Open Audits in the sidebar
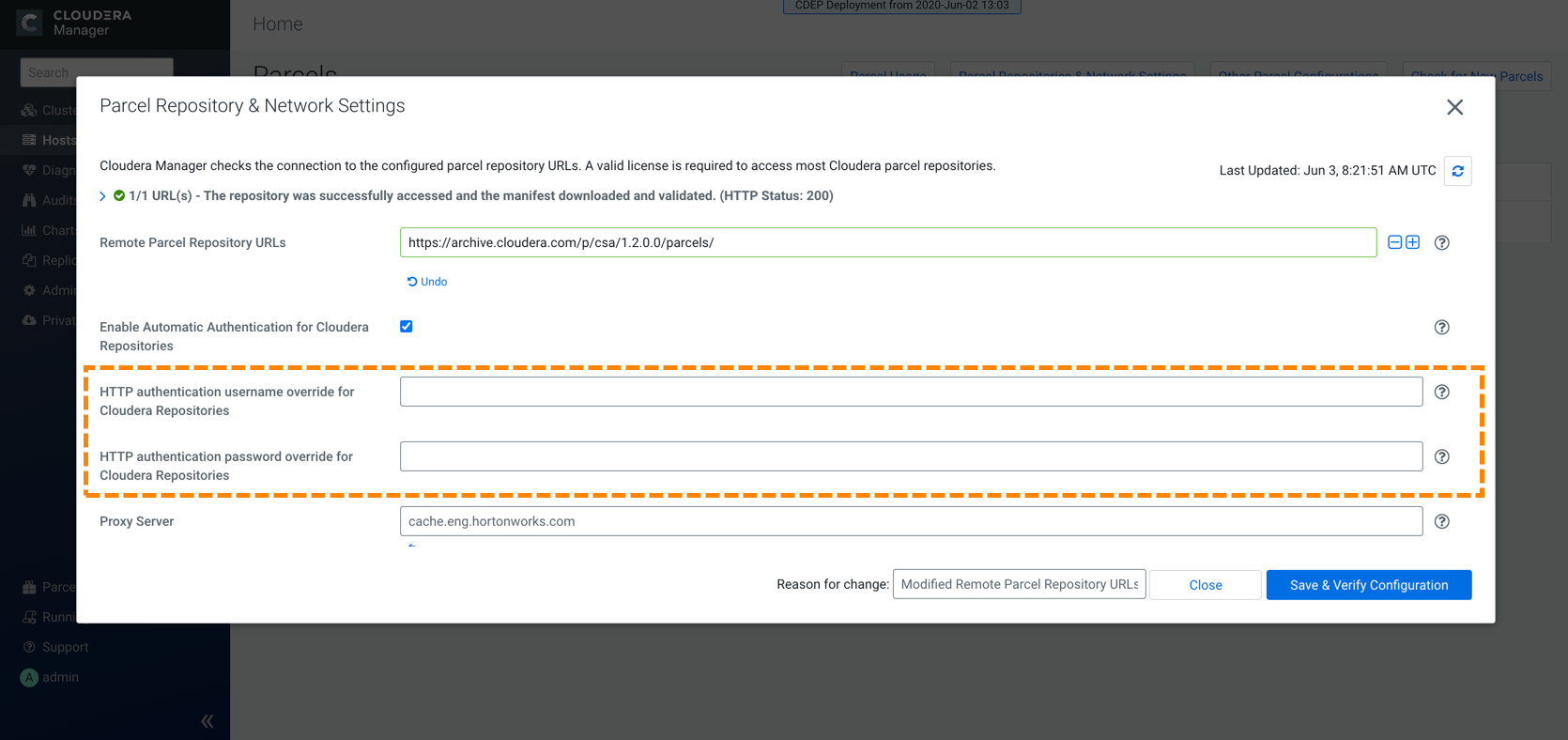The image size is (1568, 740). tap(49, 200)
